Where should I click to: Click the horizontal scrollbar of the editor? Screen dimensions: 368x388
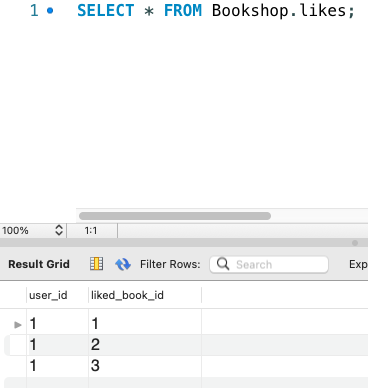pyautogui.click(x=175, y=216)
